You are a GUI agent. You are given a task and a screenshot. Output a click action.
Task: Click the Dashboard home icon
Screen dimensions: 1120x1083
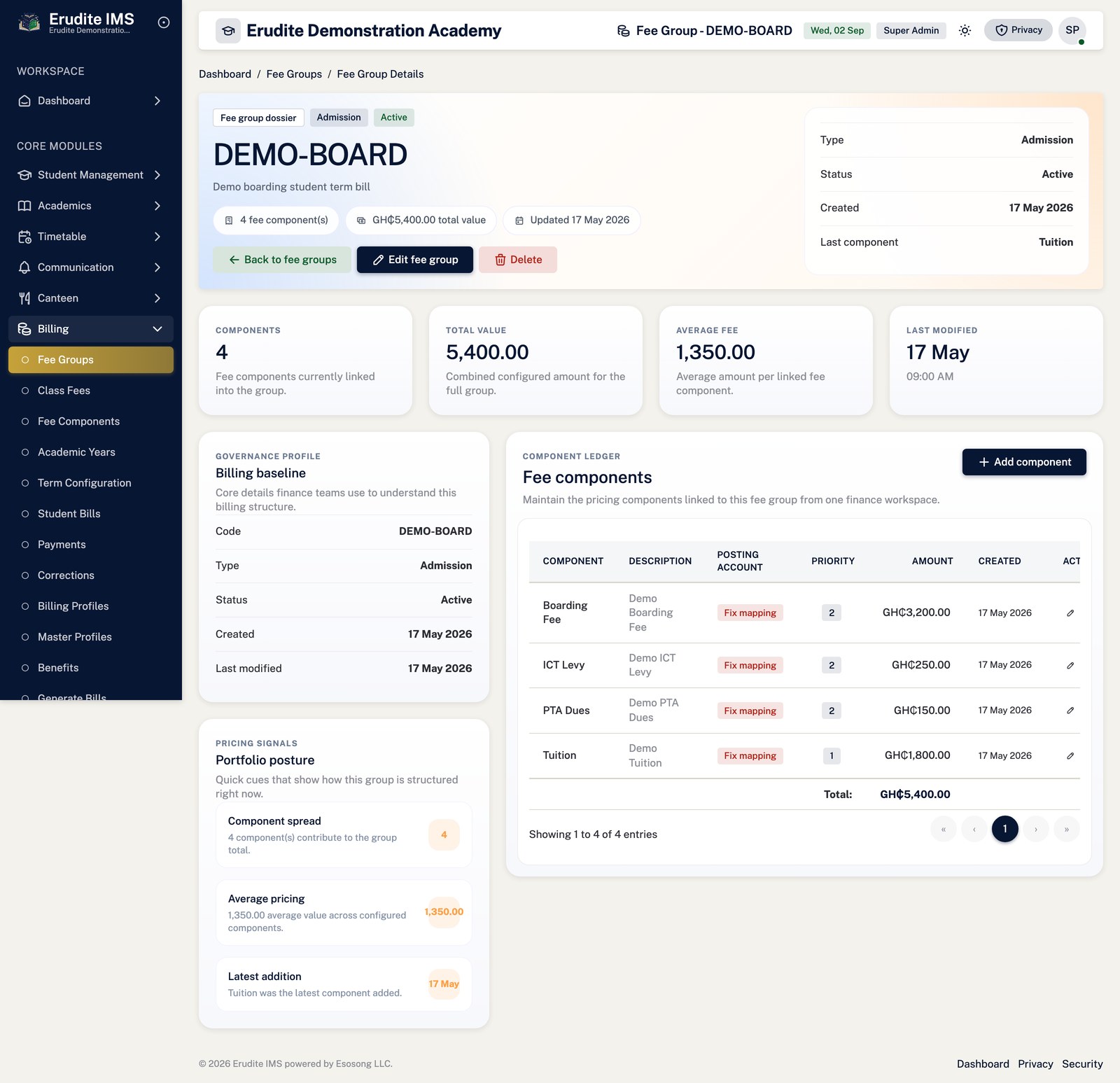coord(24,101)
